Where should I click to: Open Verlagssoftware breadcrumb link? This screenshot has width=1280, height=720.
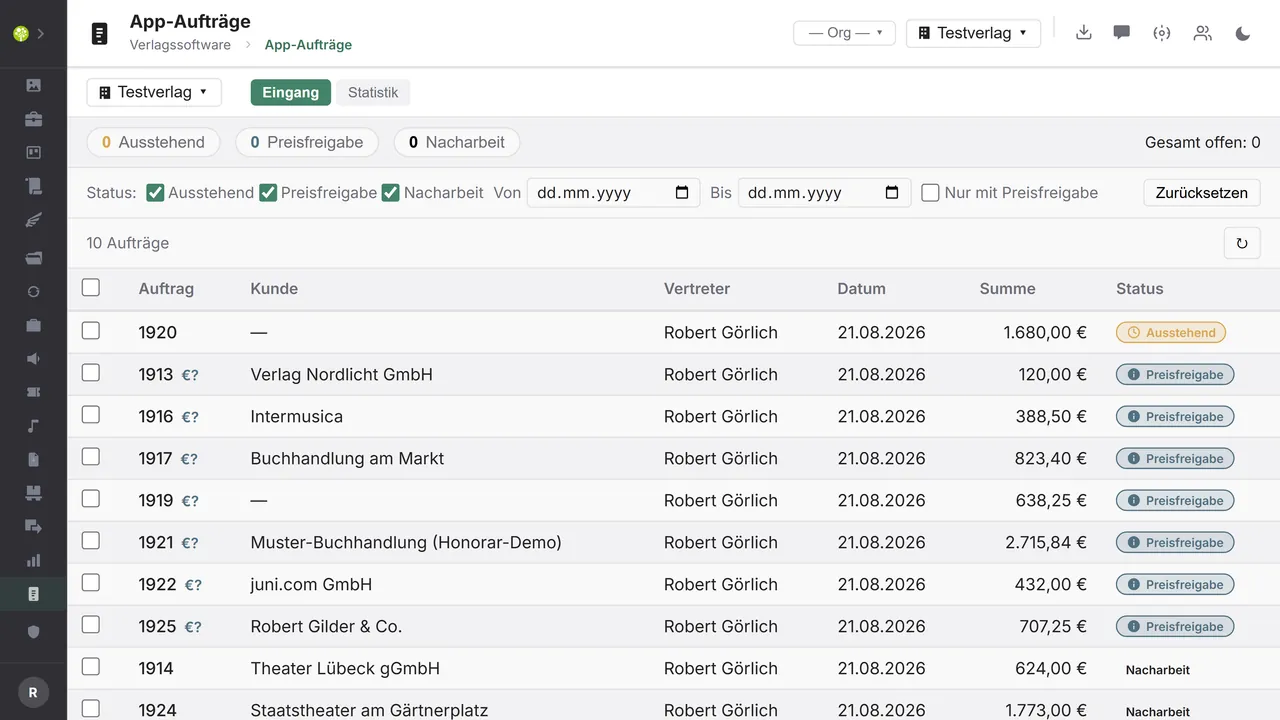click(180, 45)
